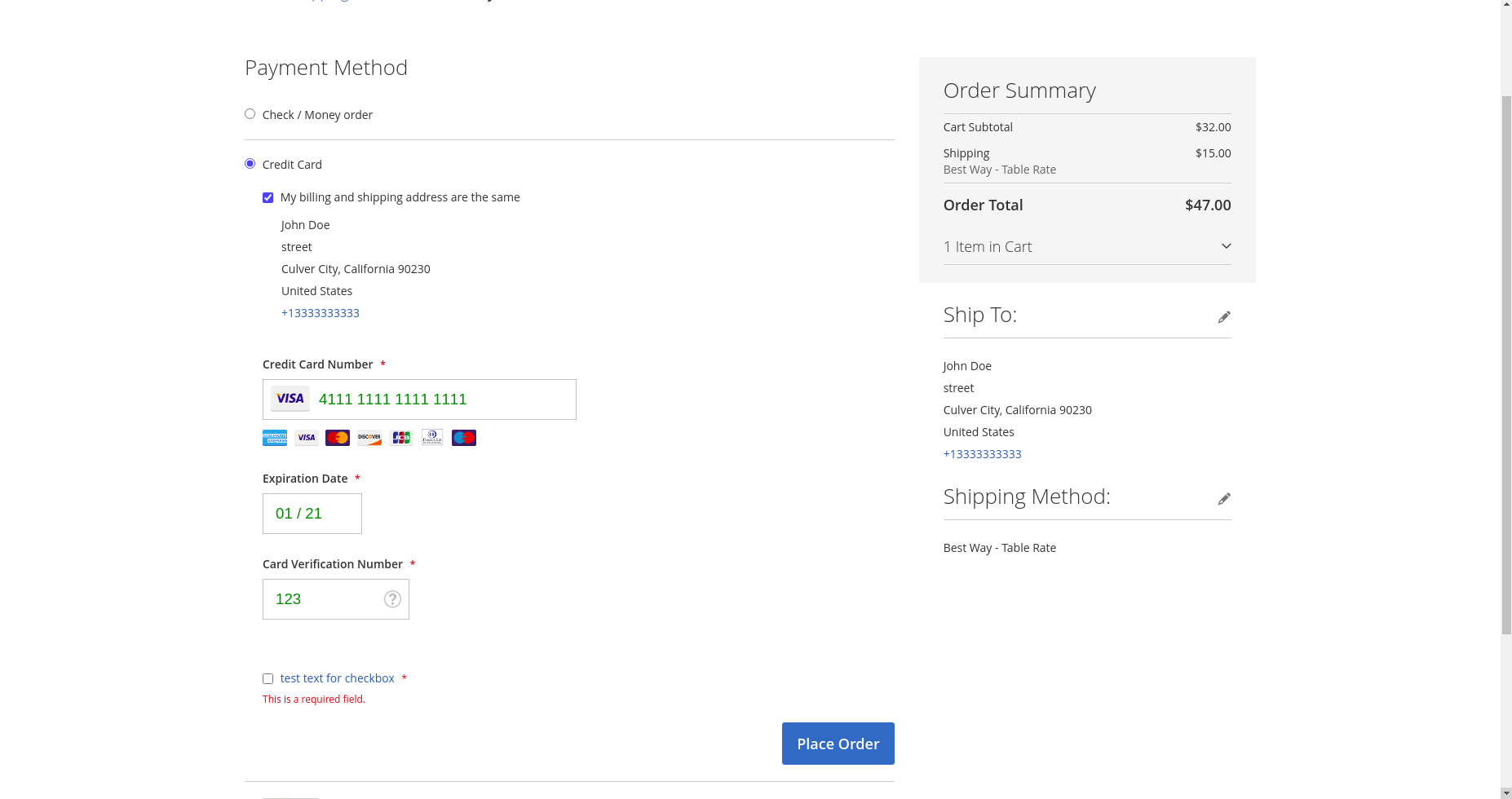Click Order Summary heading
Image resolution: width=1512 pixels, height=799 pixels.
1019,90
